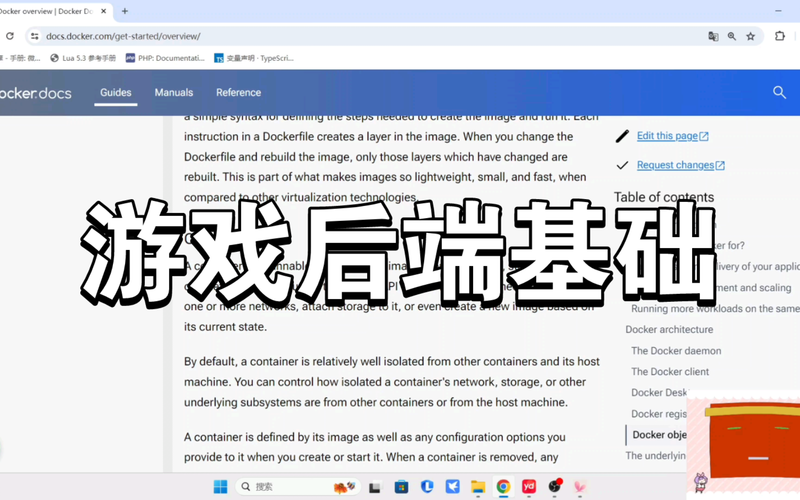The image size is (800, 500).
Task: Click the pencil icon beside Edit this page
Action: 622,136
